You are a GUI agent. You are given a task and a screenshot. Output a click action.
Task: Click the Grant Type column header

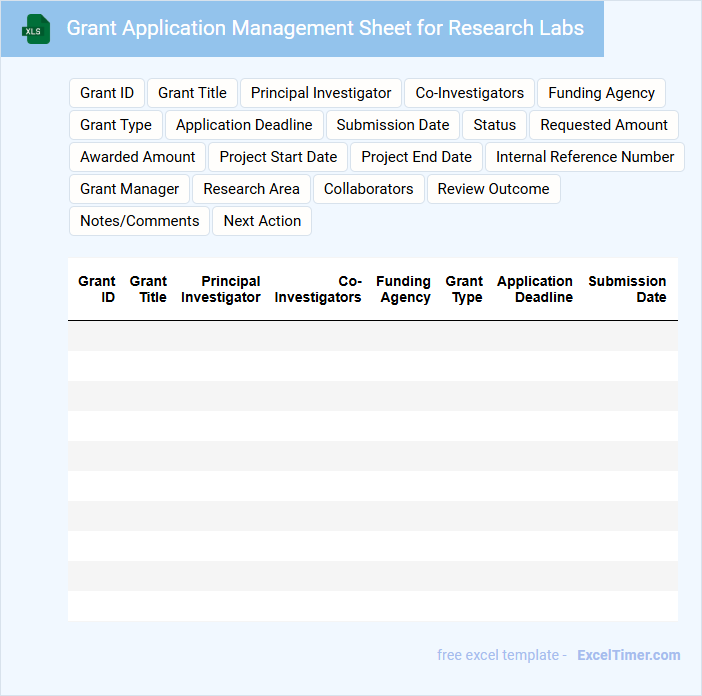[464, 289]
